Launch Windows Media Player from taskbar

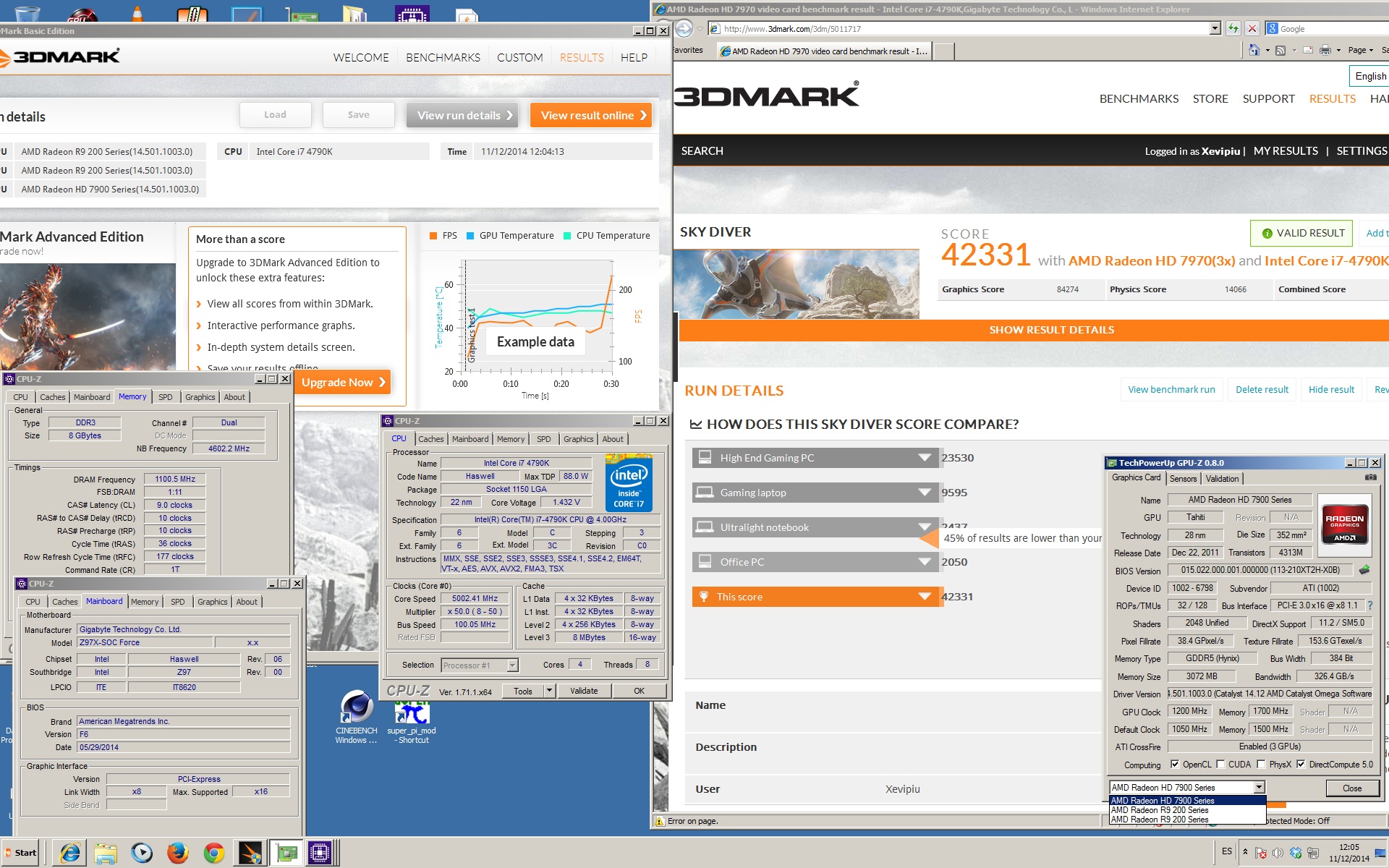click(142, 853)
